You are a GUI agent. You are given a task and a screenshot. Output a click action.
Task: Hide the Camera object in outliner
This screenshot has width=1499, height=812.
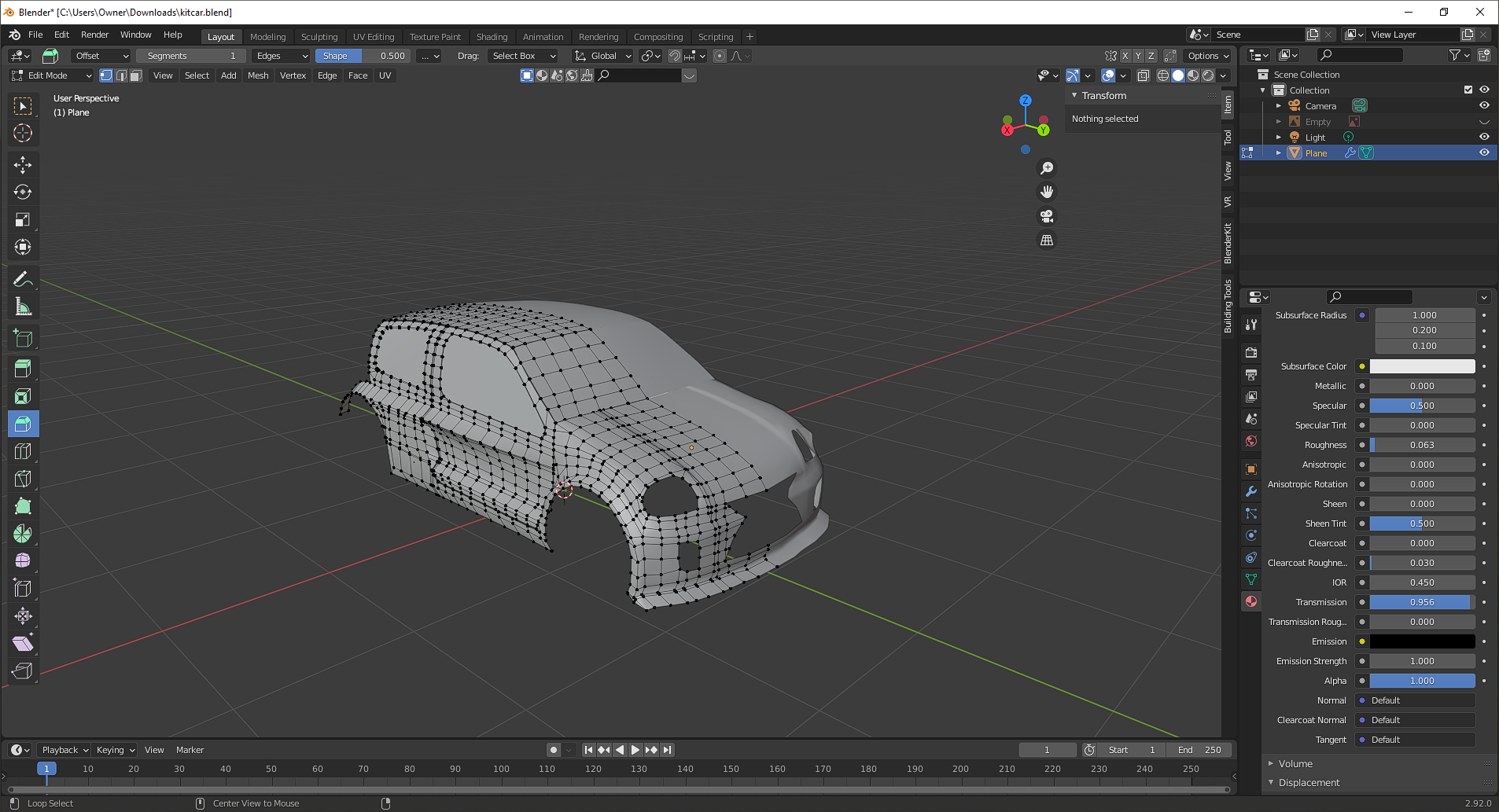click(1484, 105)
